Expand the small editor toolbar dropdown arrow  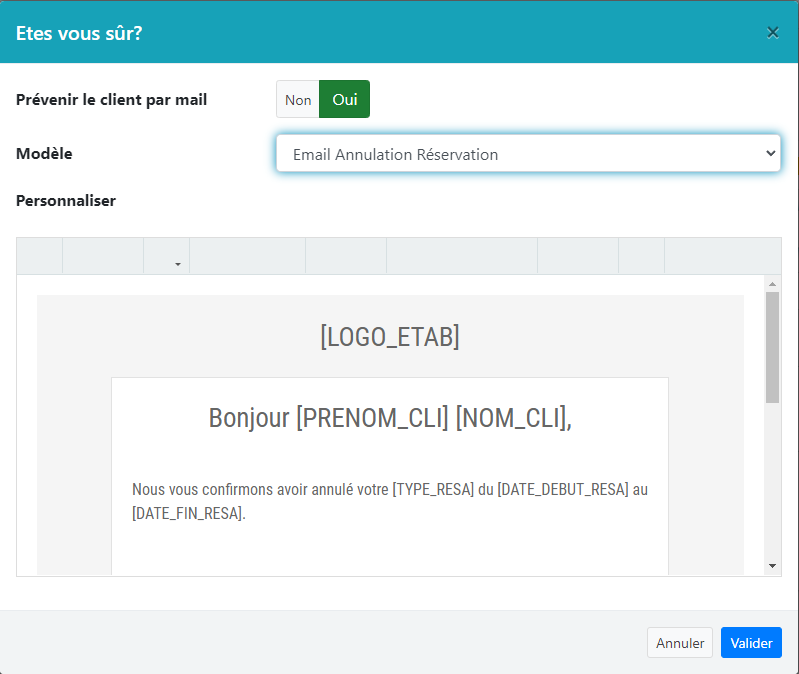click(x=178, y=264)
